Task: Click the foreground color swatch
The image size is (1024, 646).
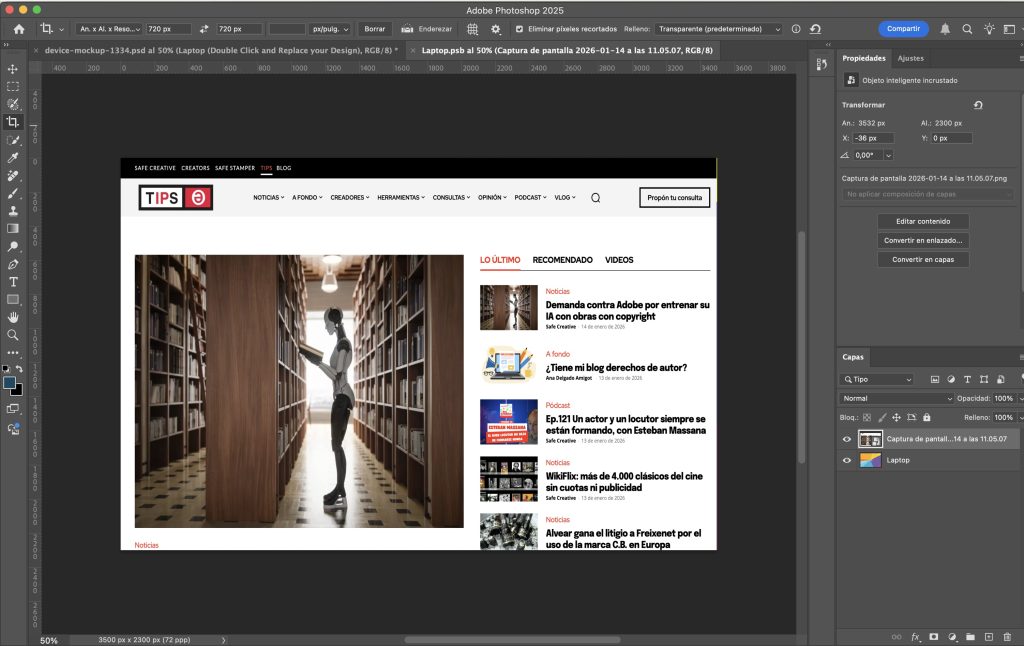Action: click(10, 382)
